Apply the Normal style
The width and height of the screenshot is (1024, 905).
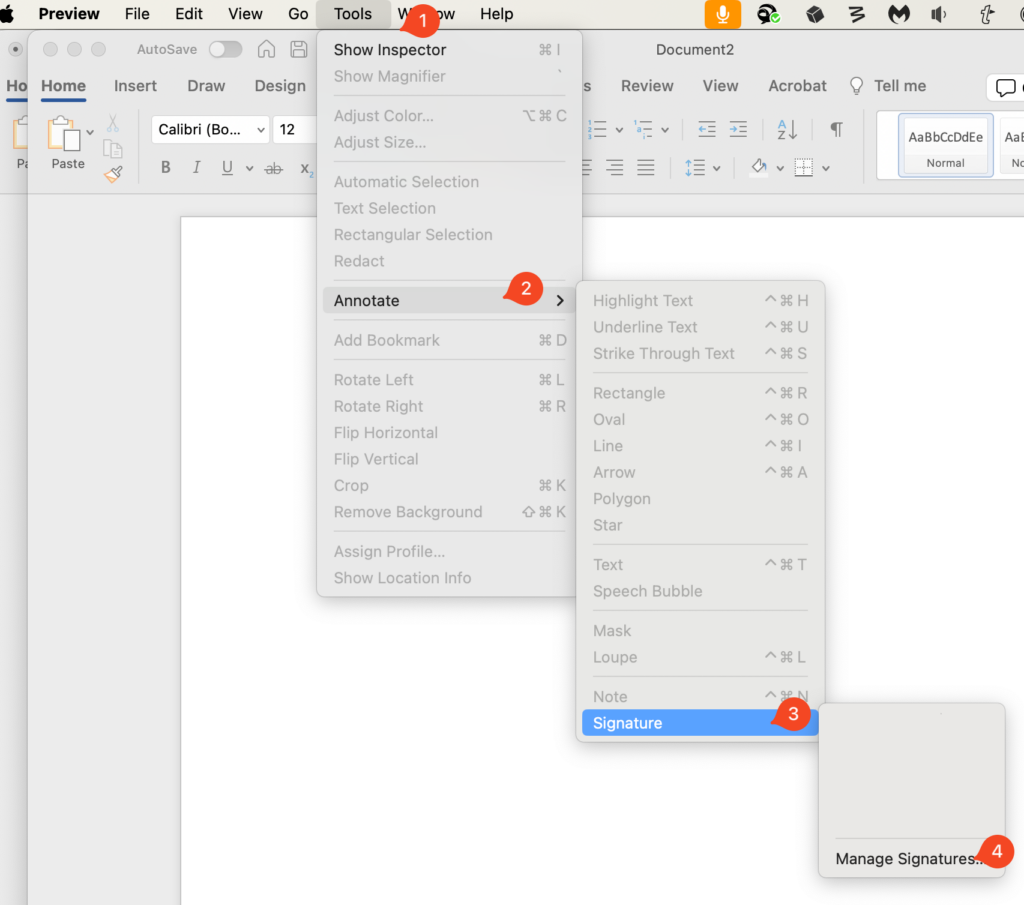(944, 145)
